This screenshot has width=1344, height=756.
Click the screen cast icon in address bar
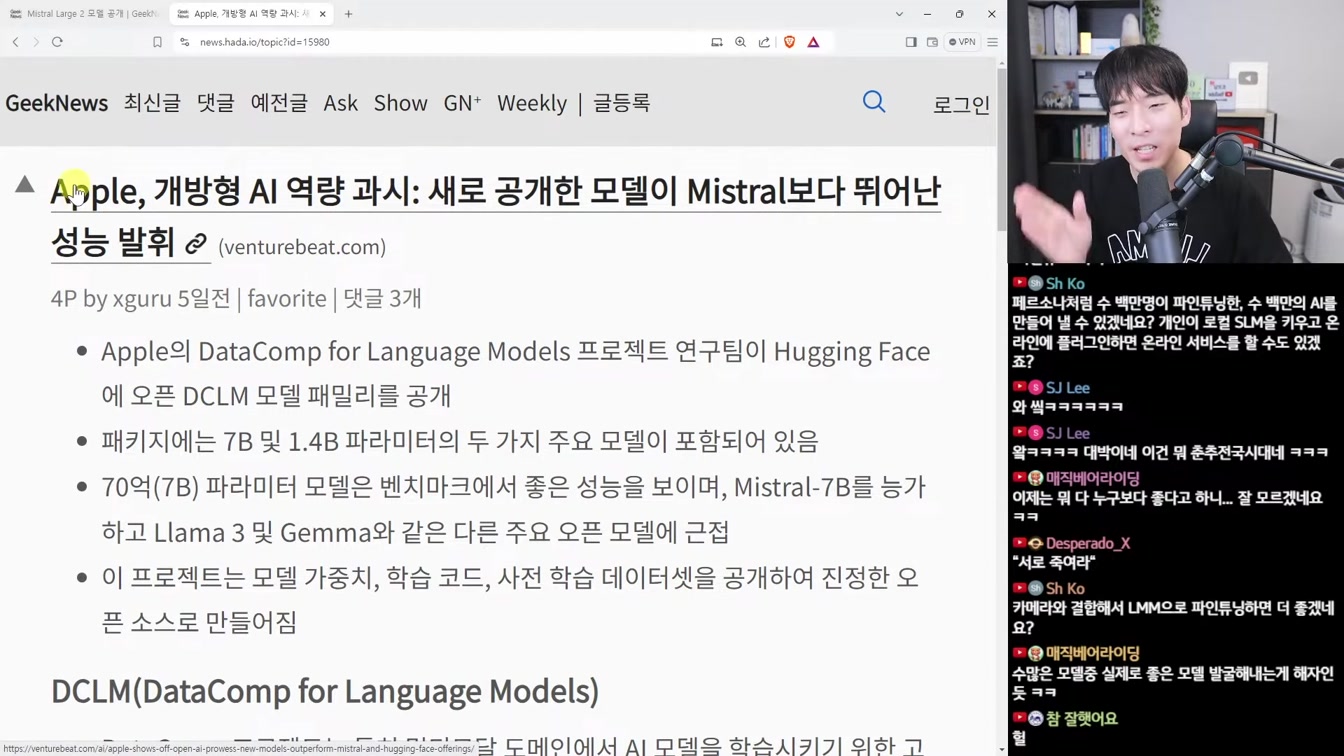717,42
